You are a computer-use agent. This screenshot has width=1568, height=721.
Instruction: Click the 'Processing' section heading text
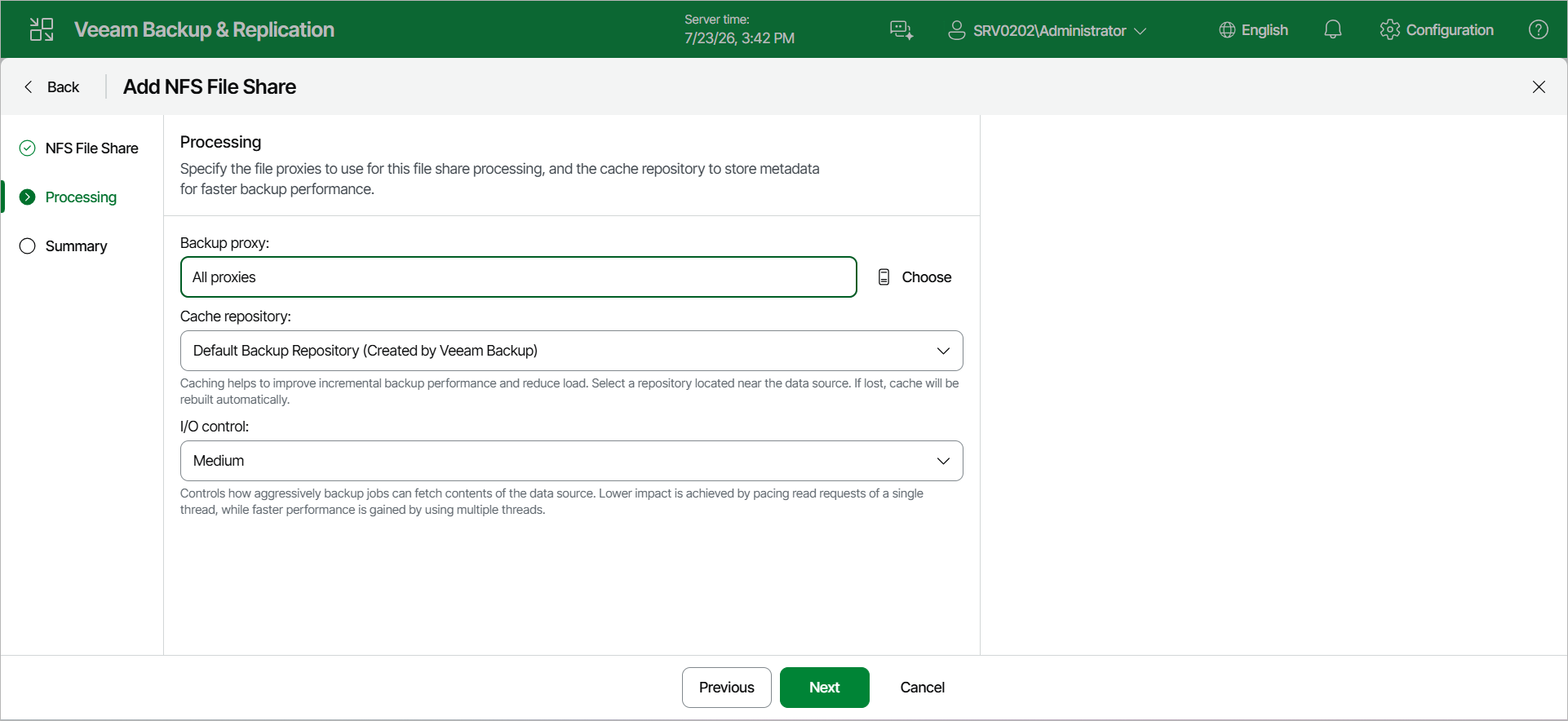point(220,142)
